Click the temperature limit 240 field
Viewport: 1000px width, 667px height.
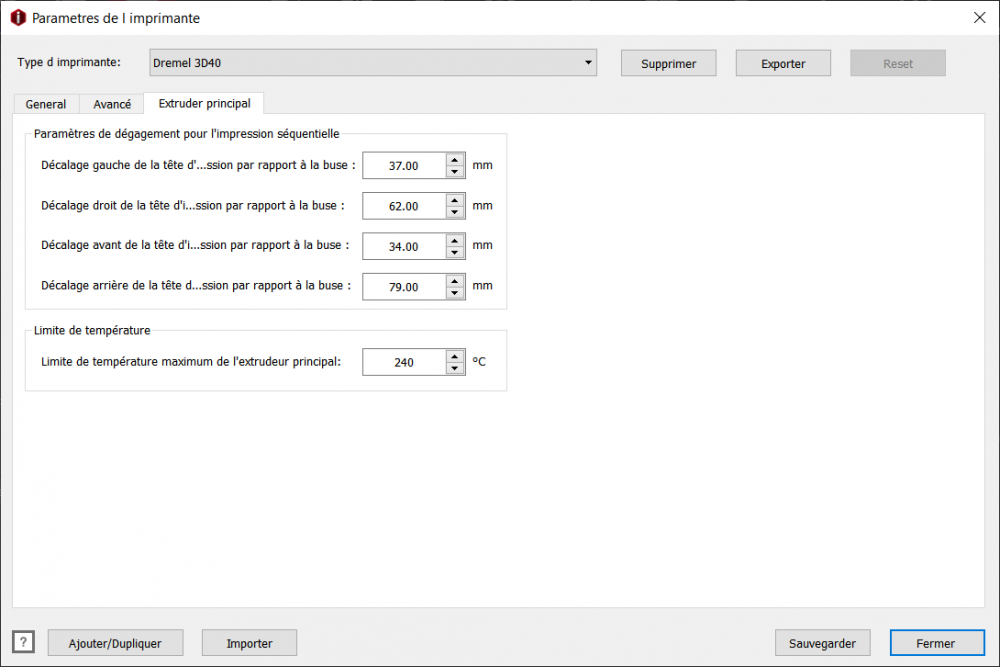tap(404, 362)
